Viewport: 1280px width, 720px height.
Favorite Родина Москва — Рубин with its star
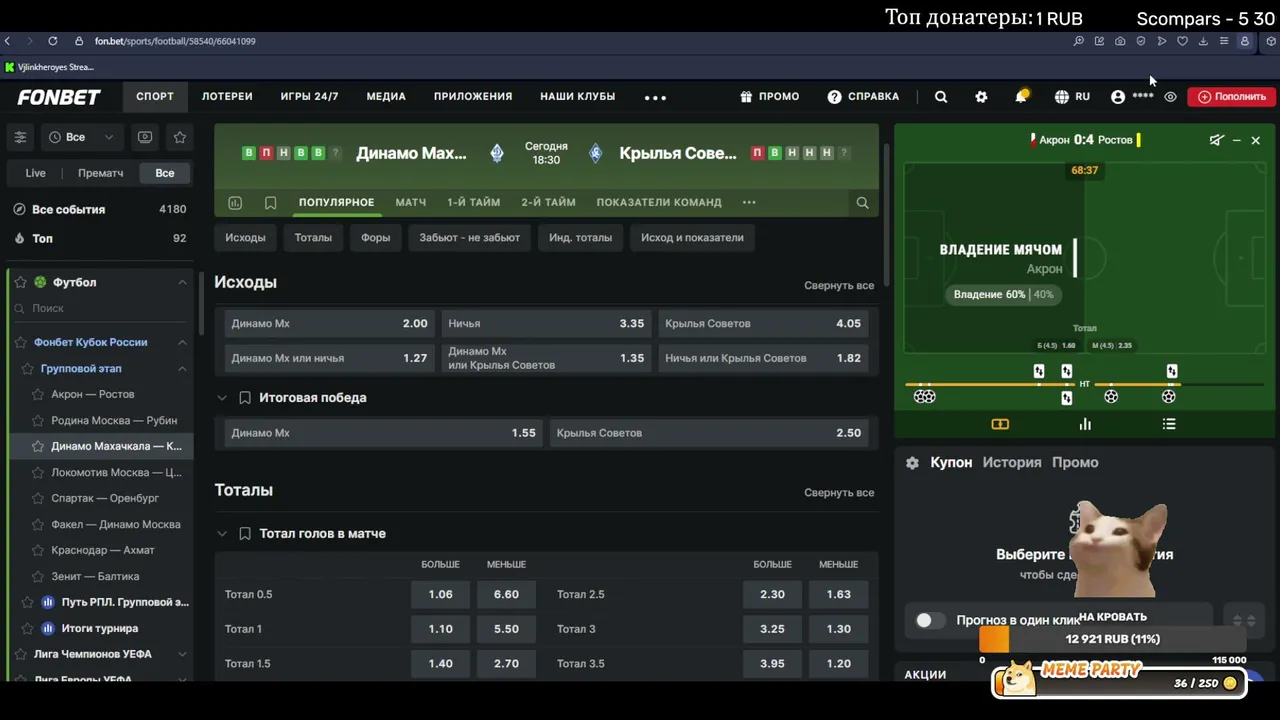pyautogui.click(x=38, y=420)
